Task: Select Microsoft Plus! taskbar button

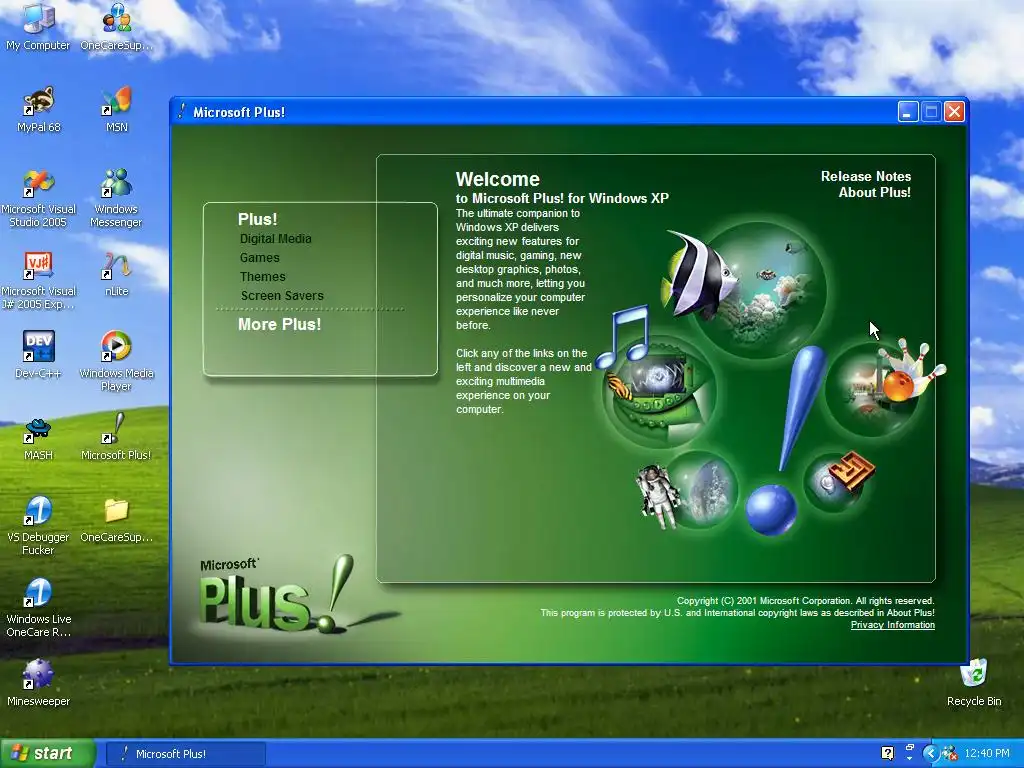Action: 185,754
